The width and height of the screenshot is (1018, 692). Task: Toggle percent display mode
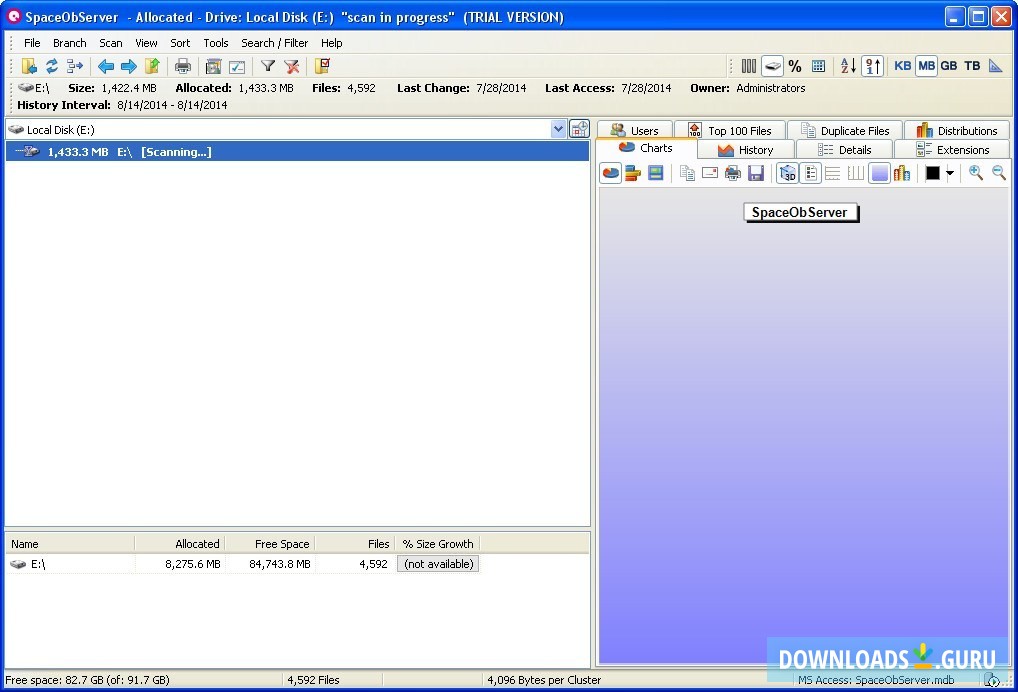(795, 66)
